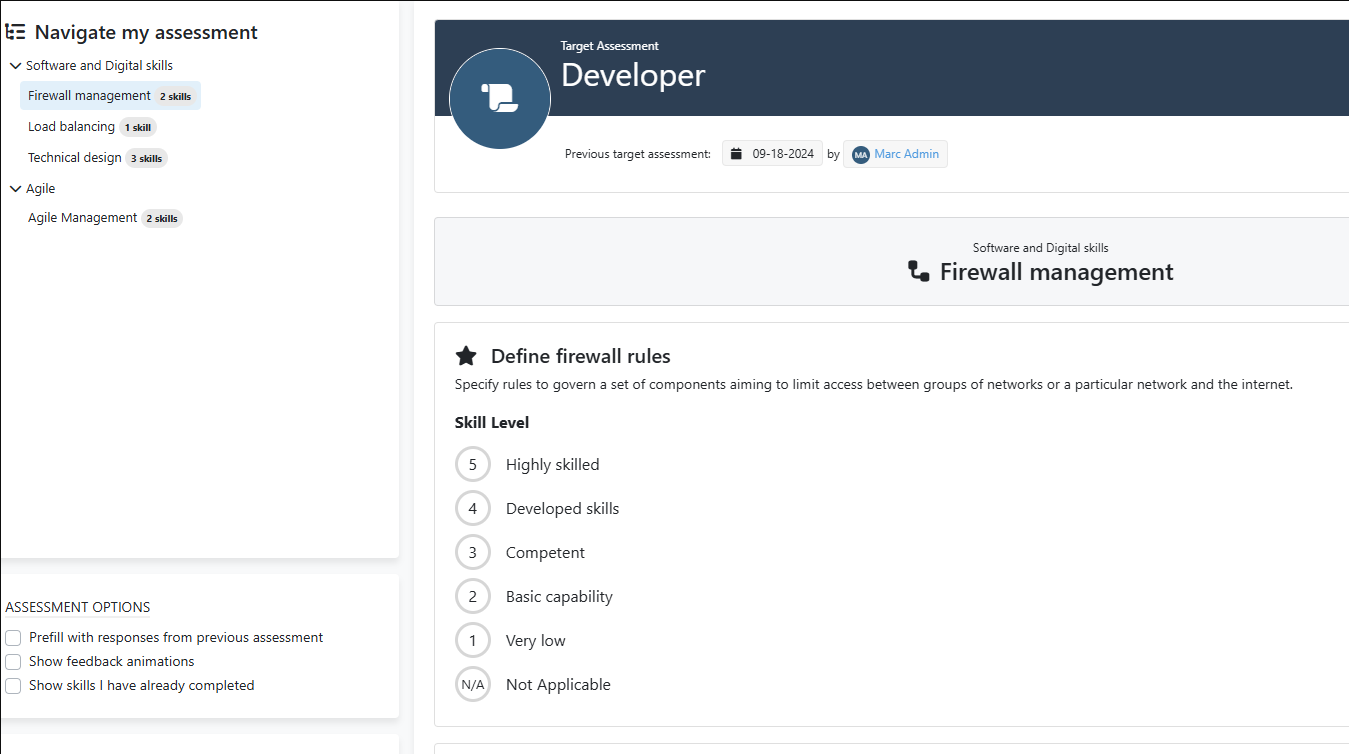Open Agile Management in the navigation
The image size is (1349, 754).
83,218
